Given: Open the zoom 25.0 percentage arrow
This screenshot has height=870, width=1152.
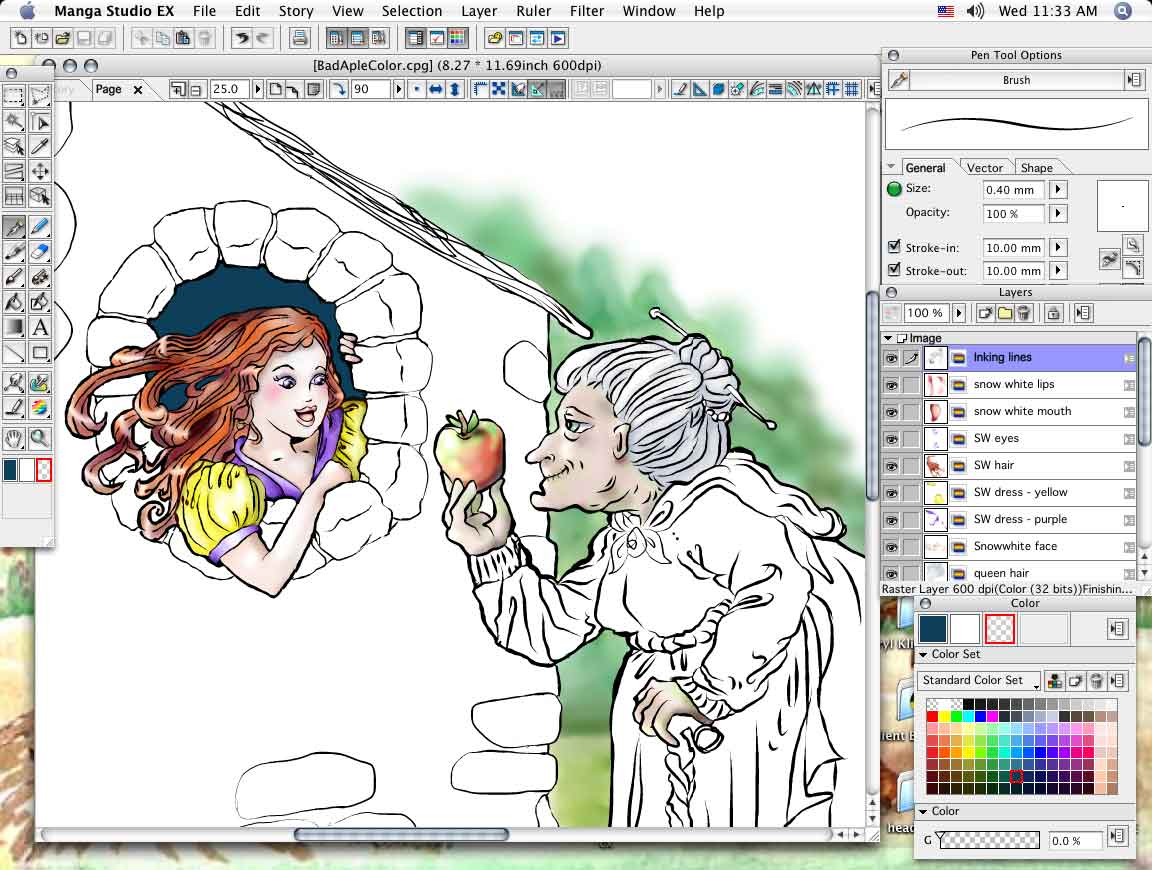Looking at the screenshot, I should pos(257,90).
